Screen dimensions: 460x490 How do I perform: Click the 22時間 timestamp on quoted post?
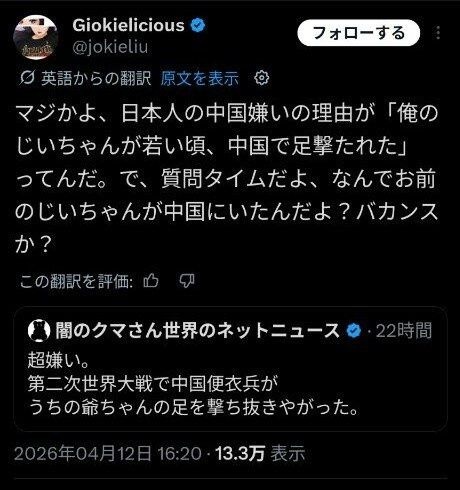click(x=403, y=331)
